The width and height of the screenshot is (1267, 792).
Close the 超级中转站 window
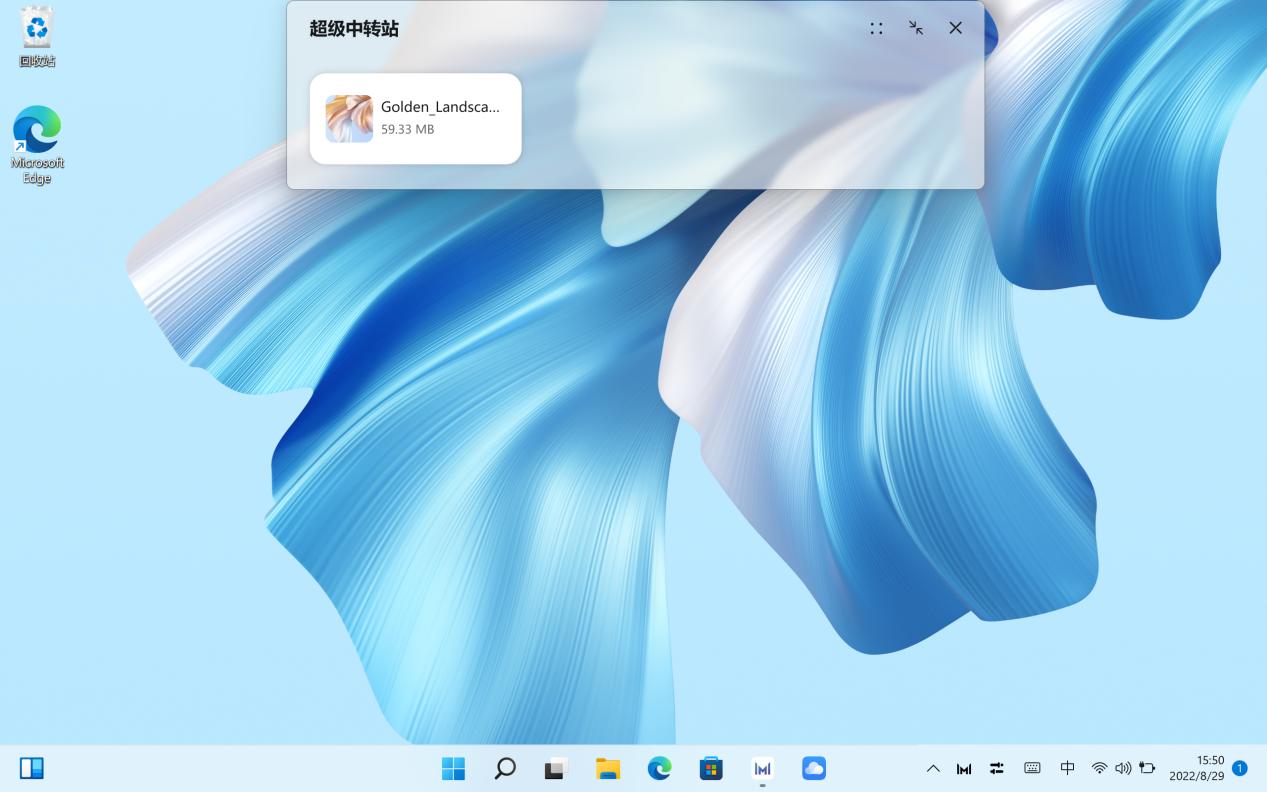tap(955, 28)
